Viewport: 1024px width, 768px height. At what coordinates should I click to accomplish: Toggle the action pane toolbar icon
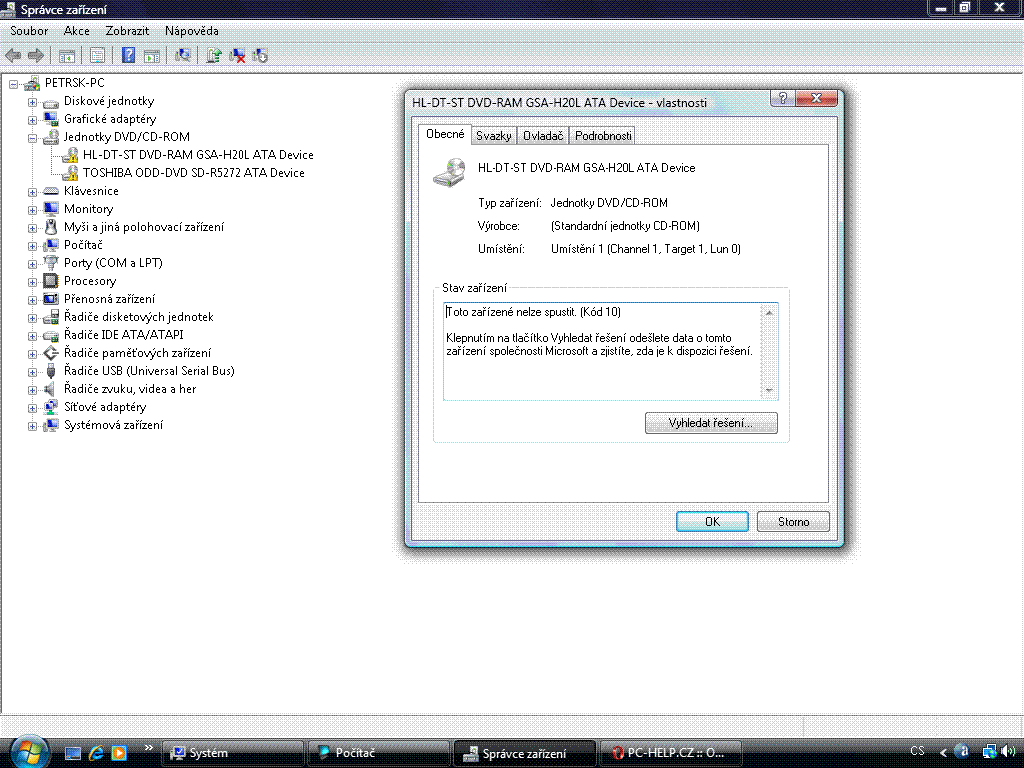(x=152, y=56)
